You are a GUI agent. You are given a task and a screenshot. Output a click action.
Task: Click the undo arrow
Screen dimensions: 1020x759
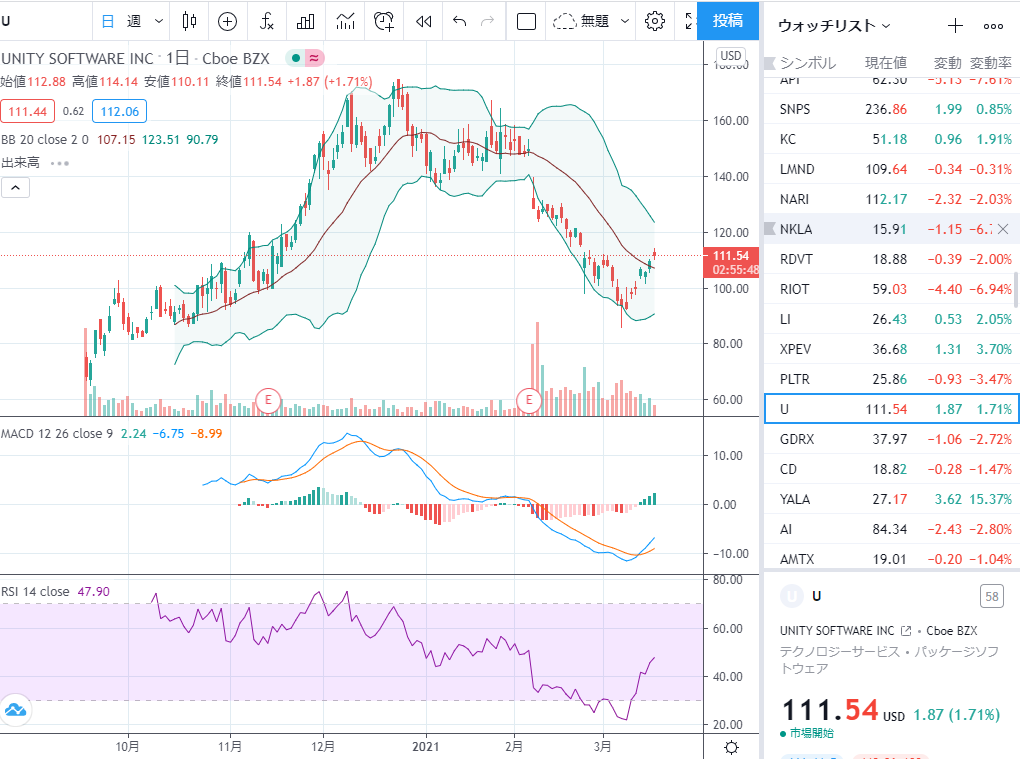click(x=459, y=21)
